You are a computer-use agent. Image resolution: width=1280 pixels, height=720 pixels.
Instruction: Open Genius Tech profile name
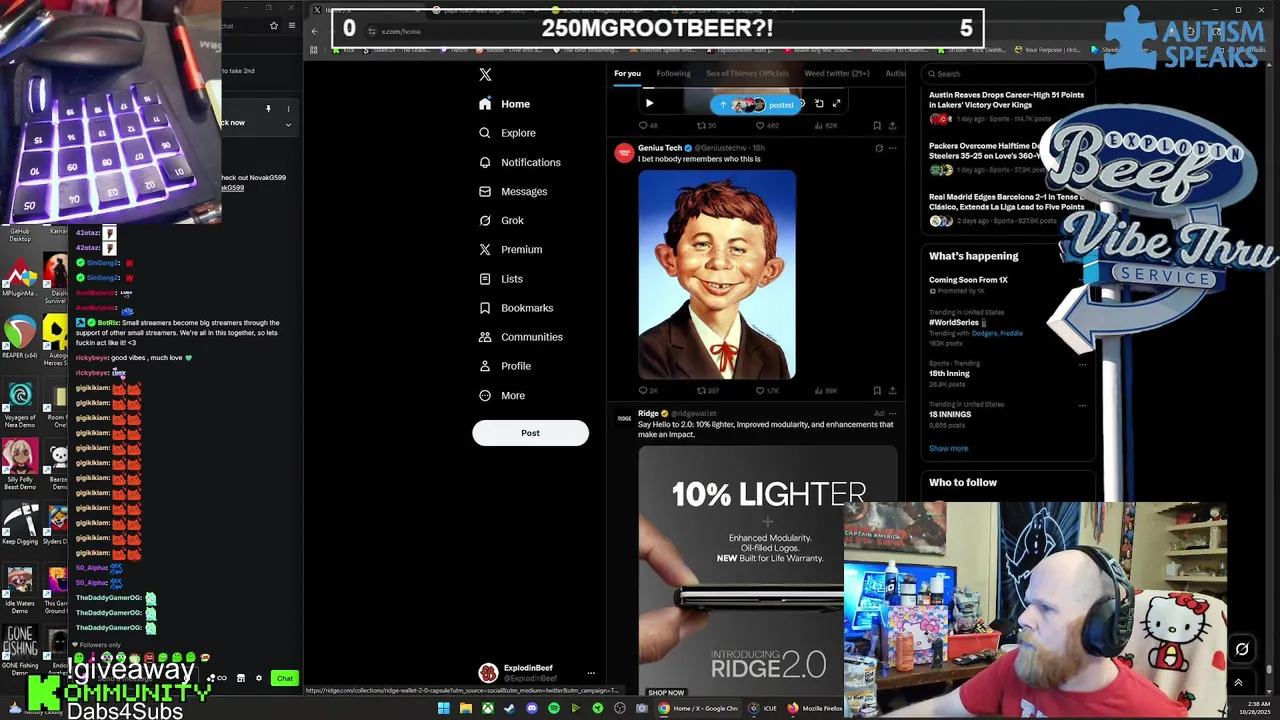coord(660,148)
